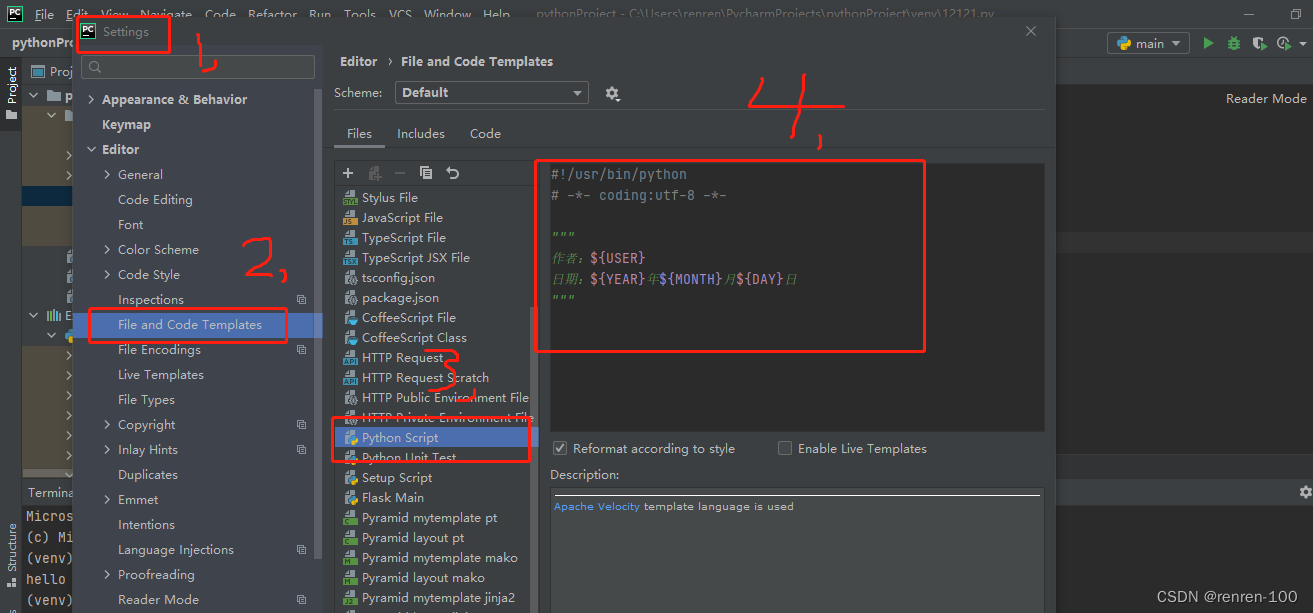Click the Editor breadcrumb link
The image size is (1313, 613).
(x=359, y=62)
